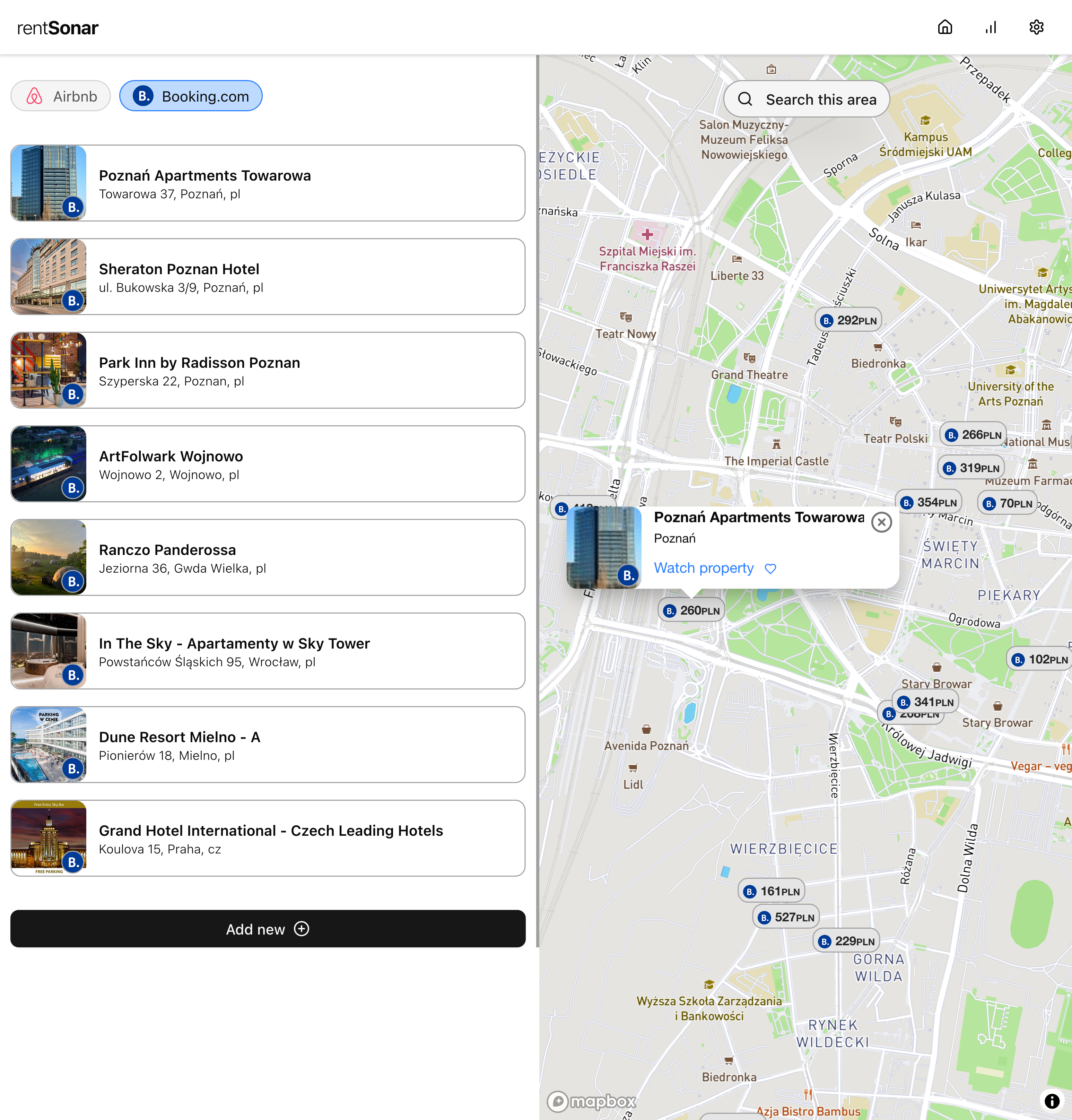
Task: Click the heart icon beside Watch property
Action: tap(770, 568)
